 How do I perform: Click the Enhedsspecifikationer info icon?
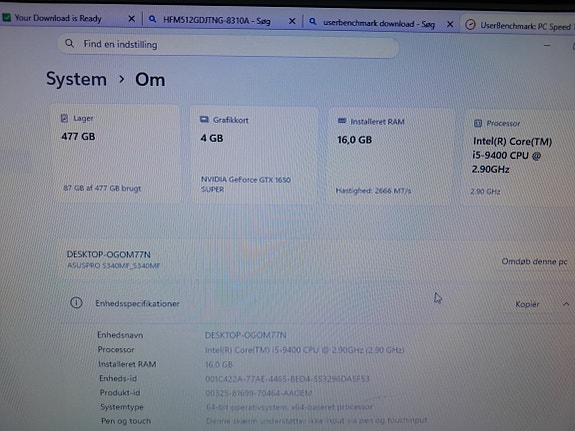76,303
